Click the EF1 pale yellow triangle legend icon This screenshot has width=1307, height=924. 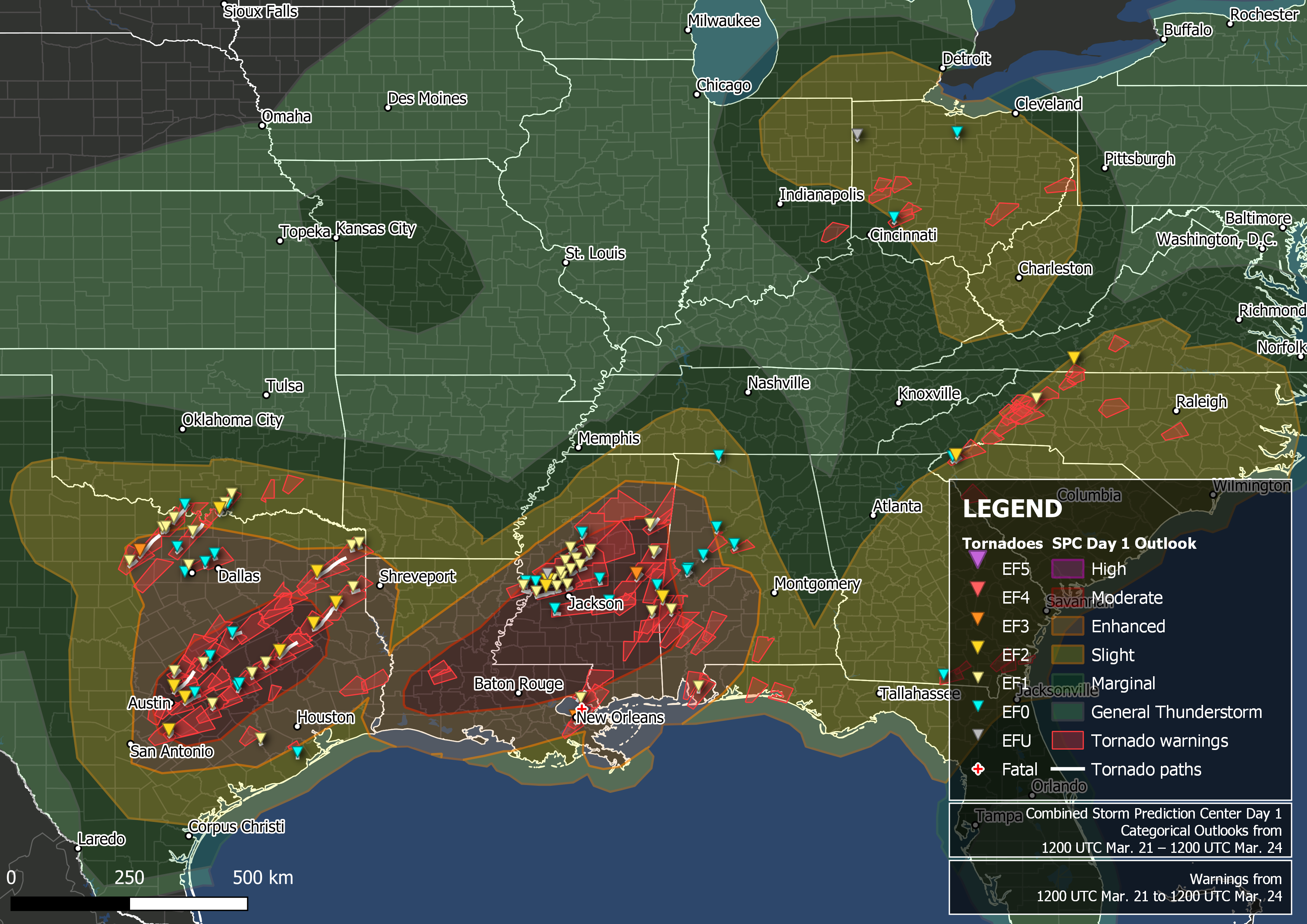[x=978, y=677]
